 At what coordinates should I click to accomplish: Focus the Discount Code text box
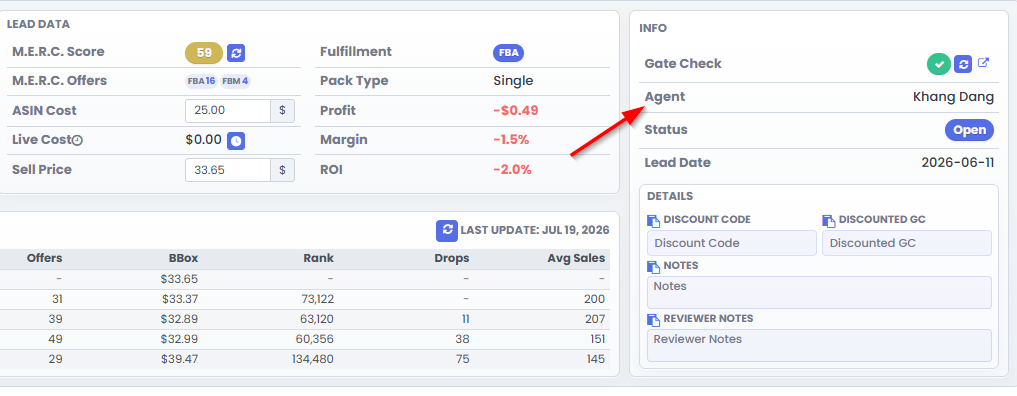coord(732,244)
